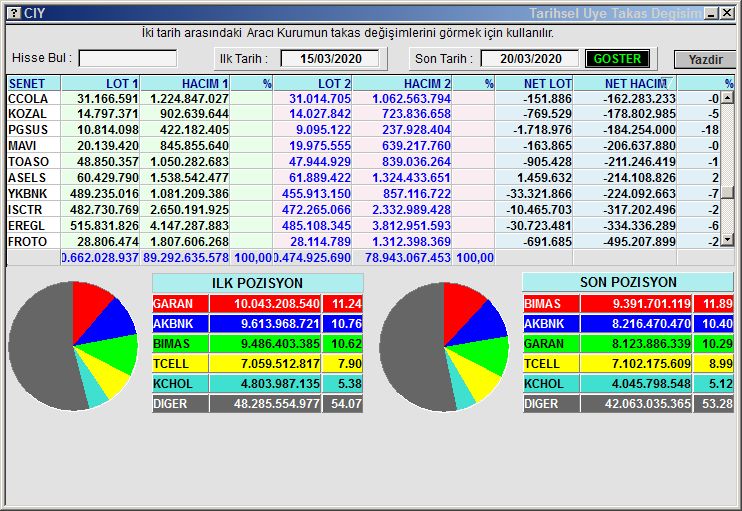This screenshot has height=511, width=742.
Task: Select the Ilk Tarih date field
Action: pos(328,59)
